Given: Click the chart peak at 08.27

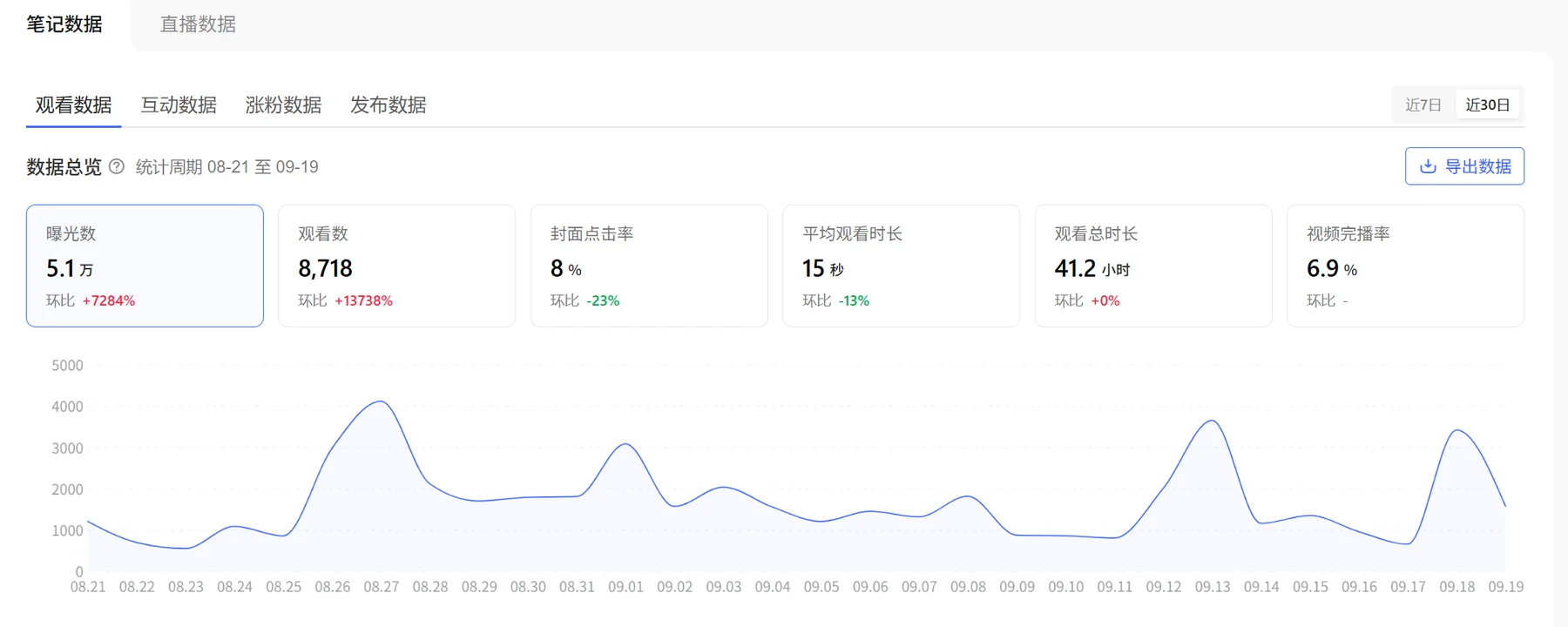Looking at the screenshot, I should coord(382,401).
